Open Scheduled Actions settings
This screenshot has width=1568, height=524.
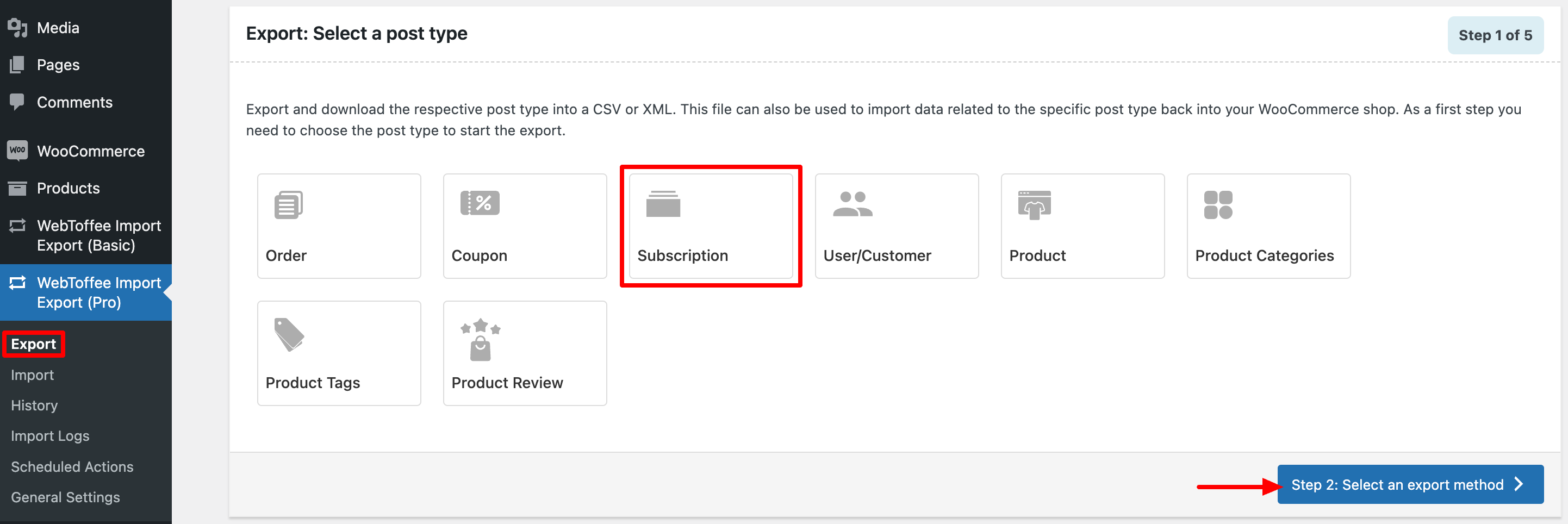coord(72,466)
